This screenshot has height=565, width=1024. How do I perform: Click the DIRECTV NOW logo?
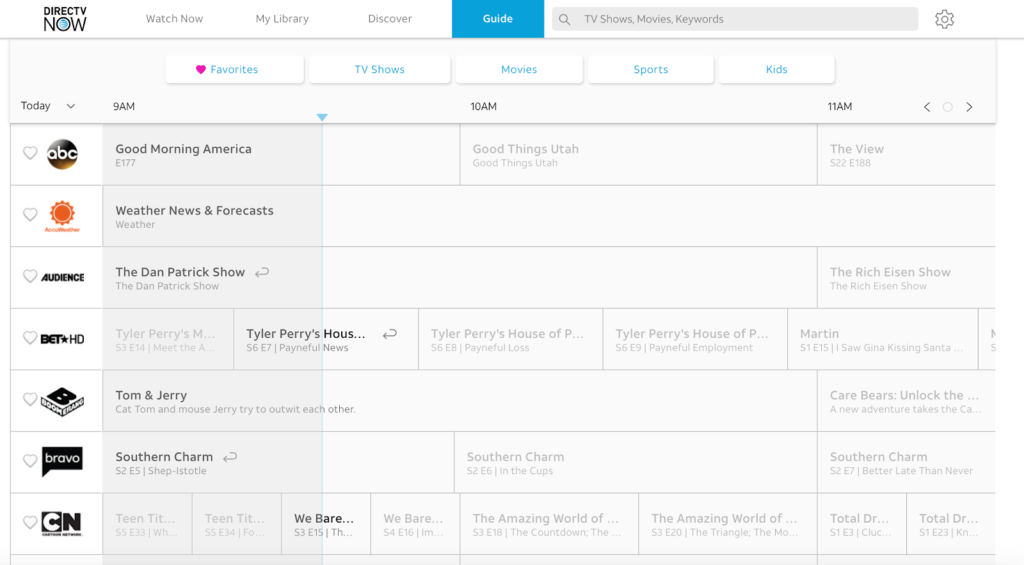coord(65,19)
